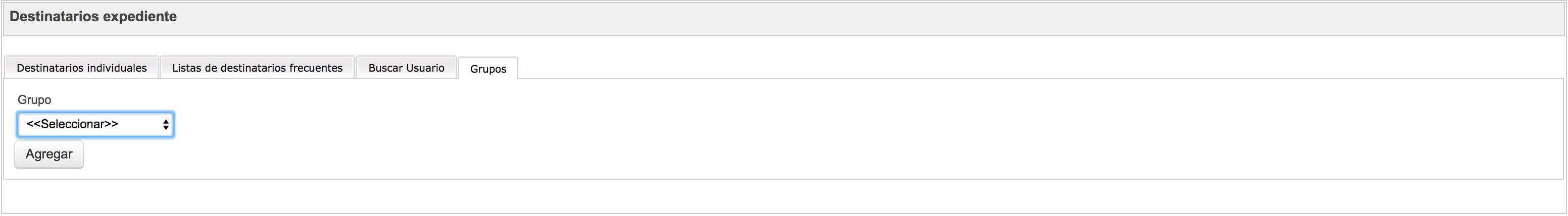
Task: Click the <<Seleccionar>> placeholder text
Action: 72,124
